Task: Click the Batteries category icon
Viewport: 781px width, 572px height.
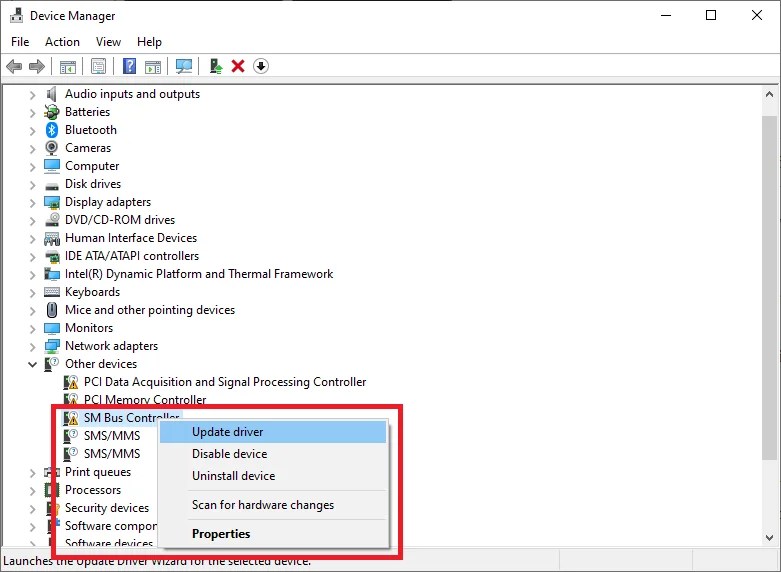Action: [52, 112]
